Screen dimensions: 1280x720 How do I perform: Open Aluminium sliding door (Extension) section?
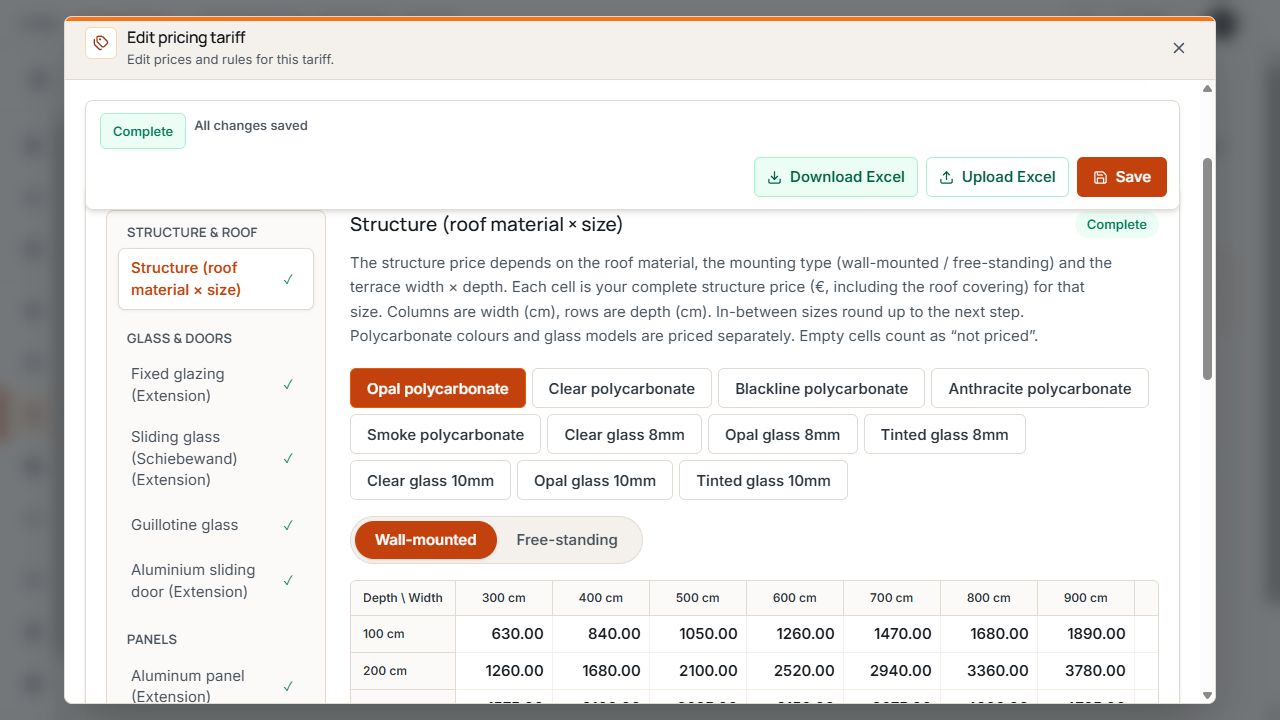pyautogui.click(x=216, y=581)
